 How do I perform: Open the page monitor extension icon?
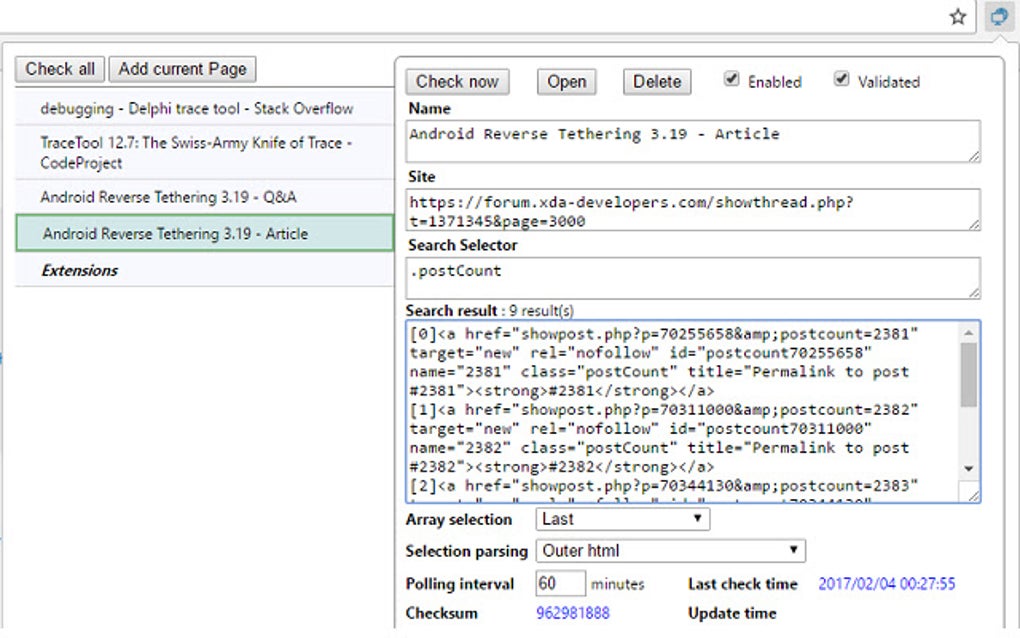coord(998,16)
